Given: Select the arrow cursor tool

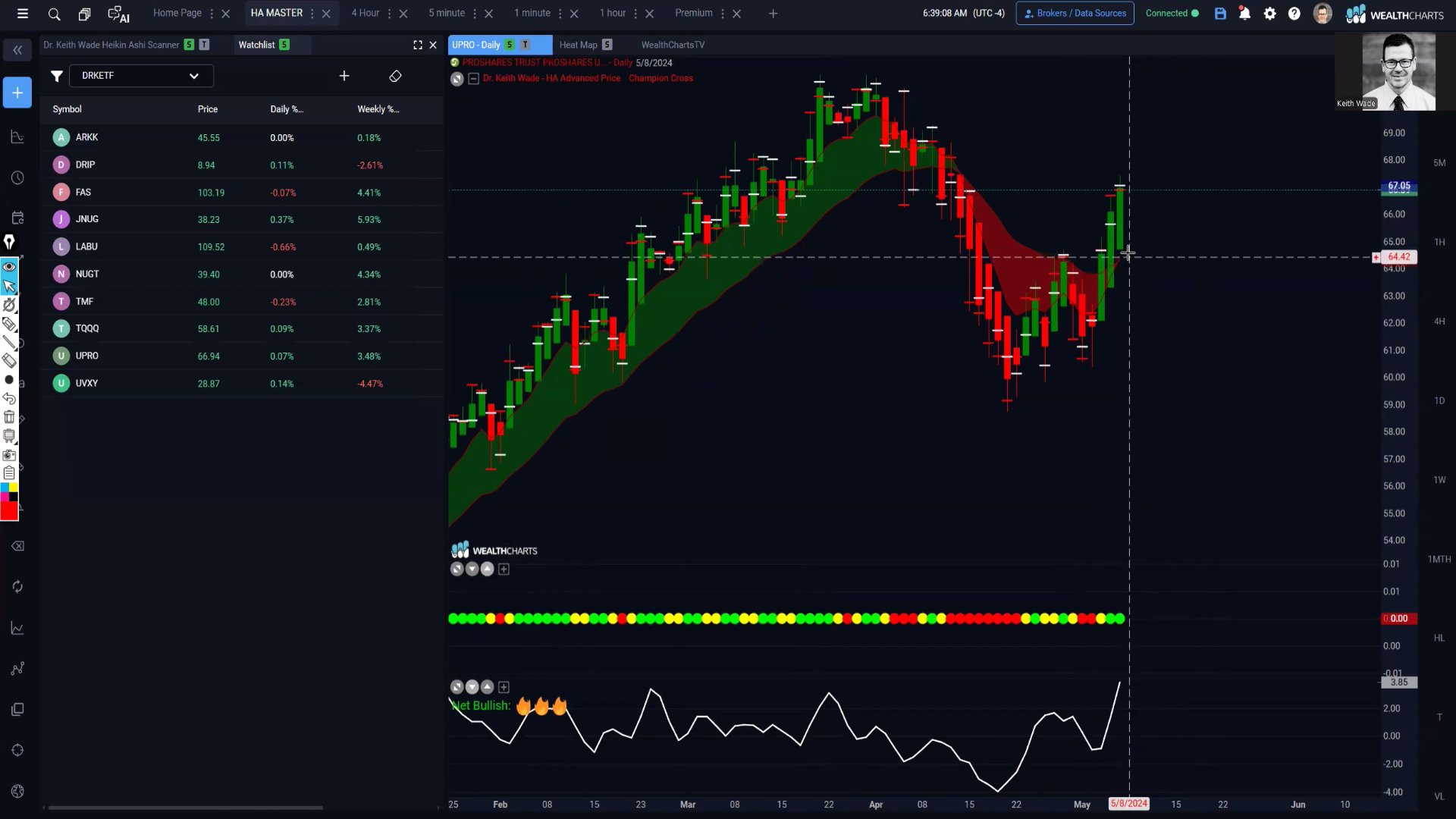Looking at the screenshot, I should [x=9, y=286].
